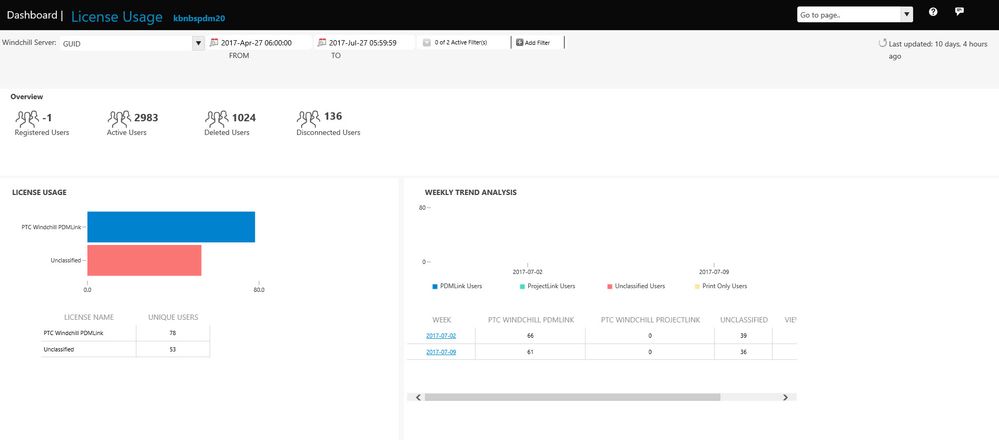The image size is (999, 440).
Task: Click the Active Users people icon
Action: click(x=119, y=118)
